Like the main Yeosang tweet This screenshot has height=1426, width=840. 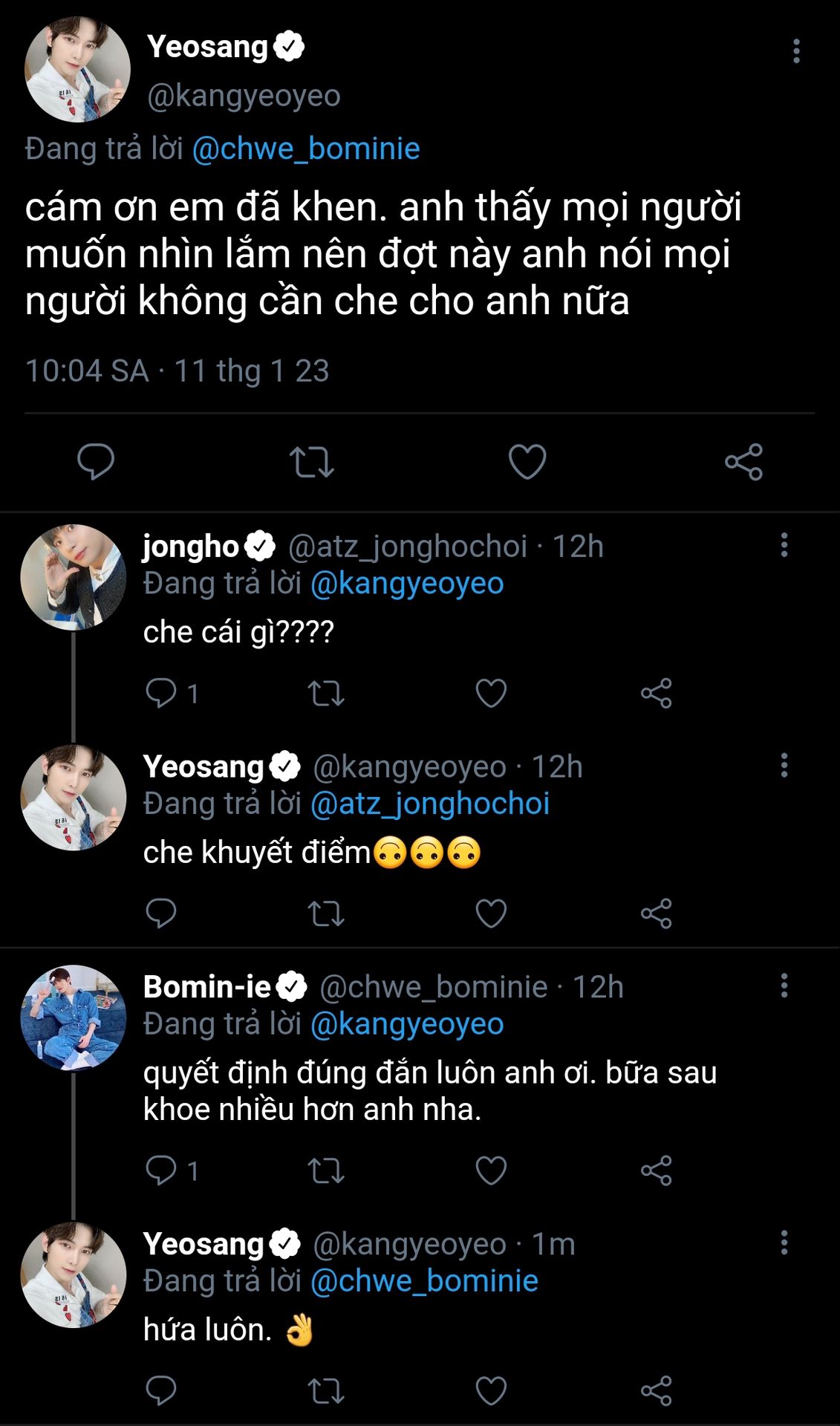527,461
